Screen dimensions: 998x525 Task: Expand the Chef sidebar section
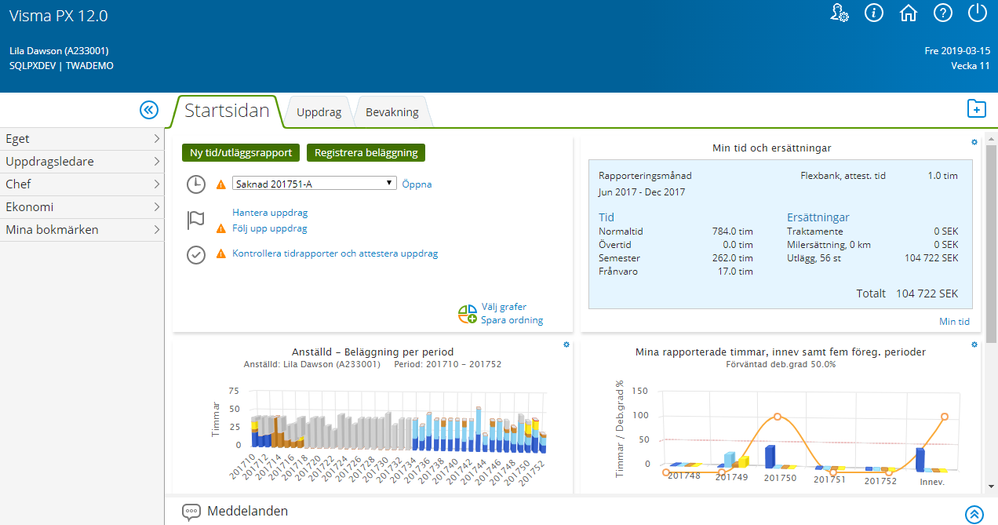coord(82,184)
